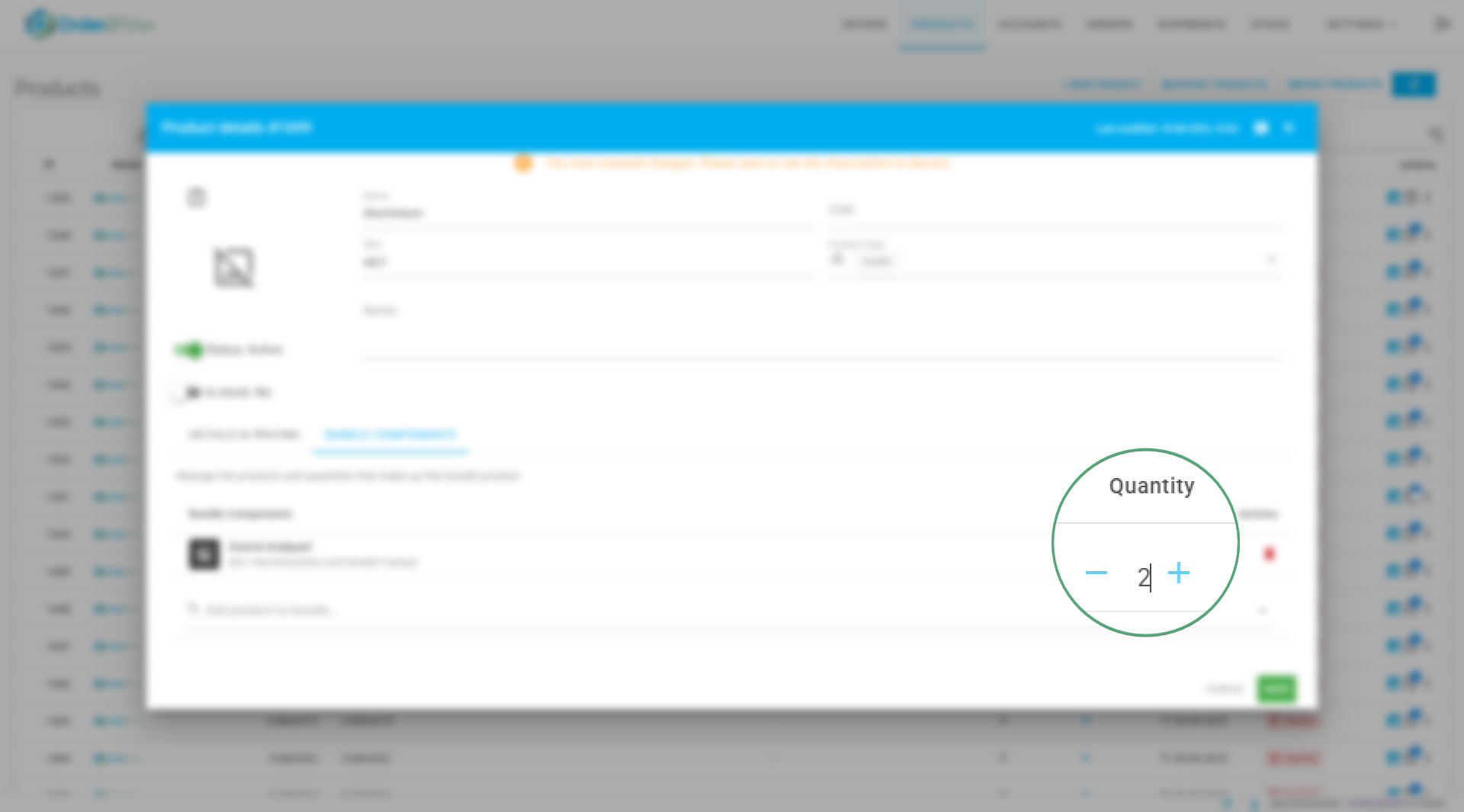Screen dimensions: 1464x812
Task: Switch to the Details & Pricing tab
Action: click(x=244, y=435)
